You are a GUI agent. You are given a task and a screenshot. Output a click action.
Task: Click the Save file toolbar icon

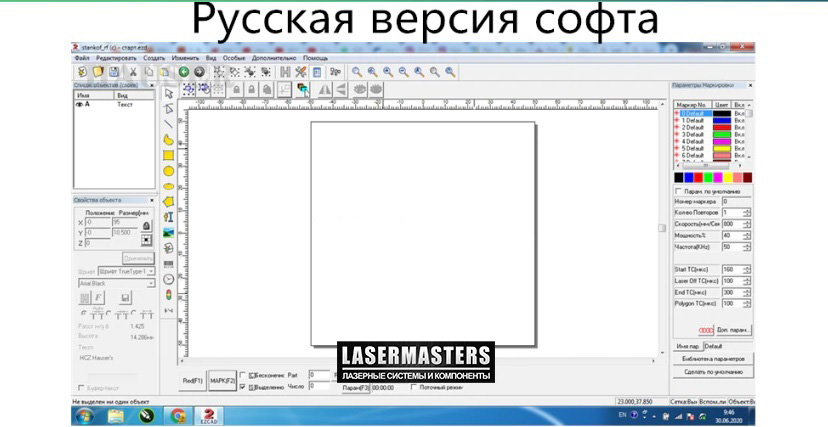click(x=115, y=72)
